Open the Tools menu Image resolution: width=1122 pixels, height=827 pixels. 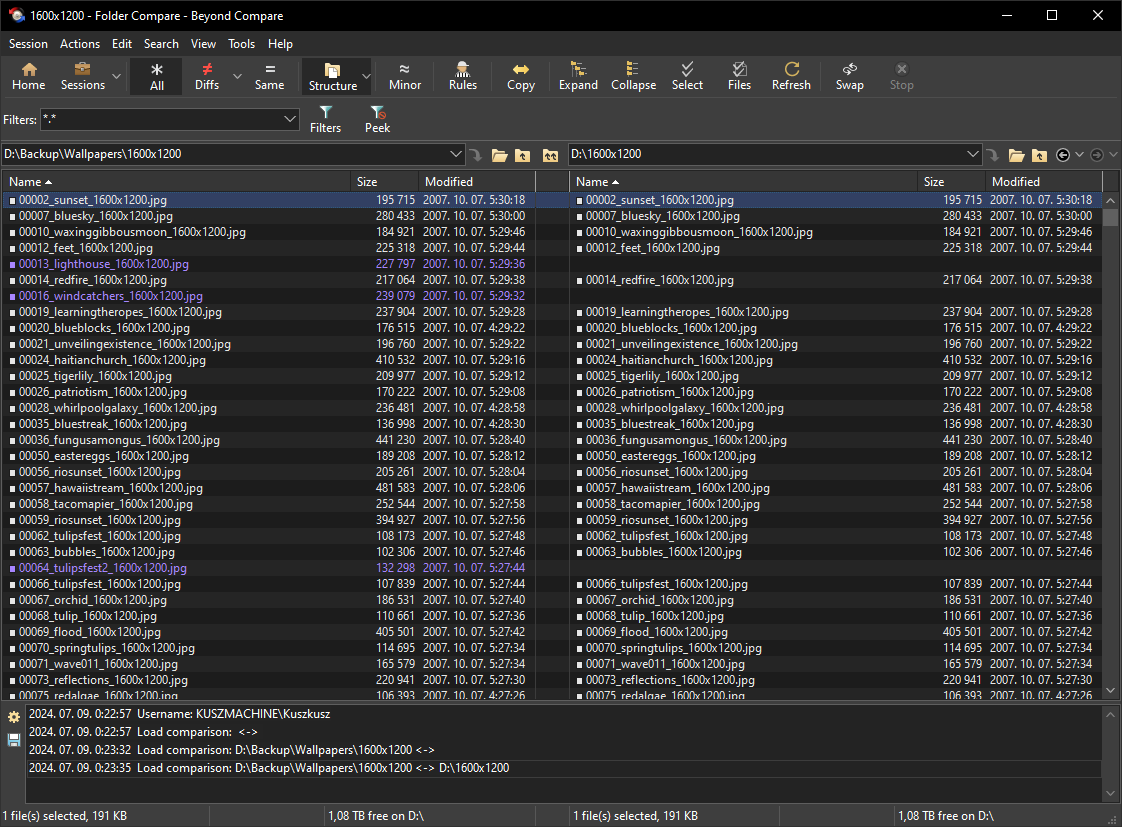241,44
